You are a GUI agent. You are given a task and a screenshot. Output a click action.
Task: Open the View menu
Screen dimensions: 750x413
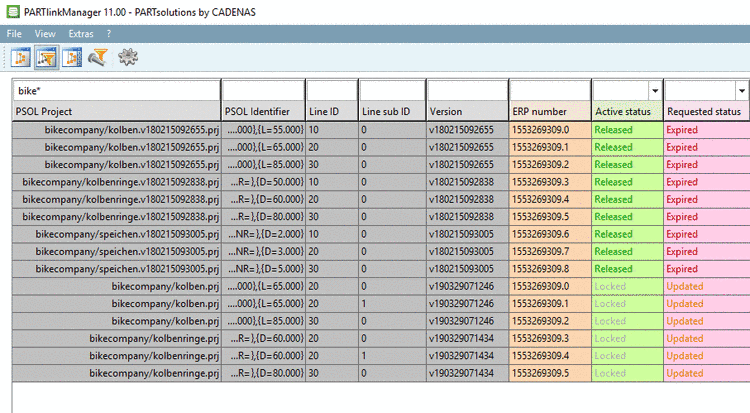pyautogui.click(x=45, y=34)
